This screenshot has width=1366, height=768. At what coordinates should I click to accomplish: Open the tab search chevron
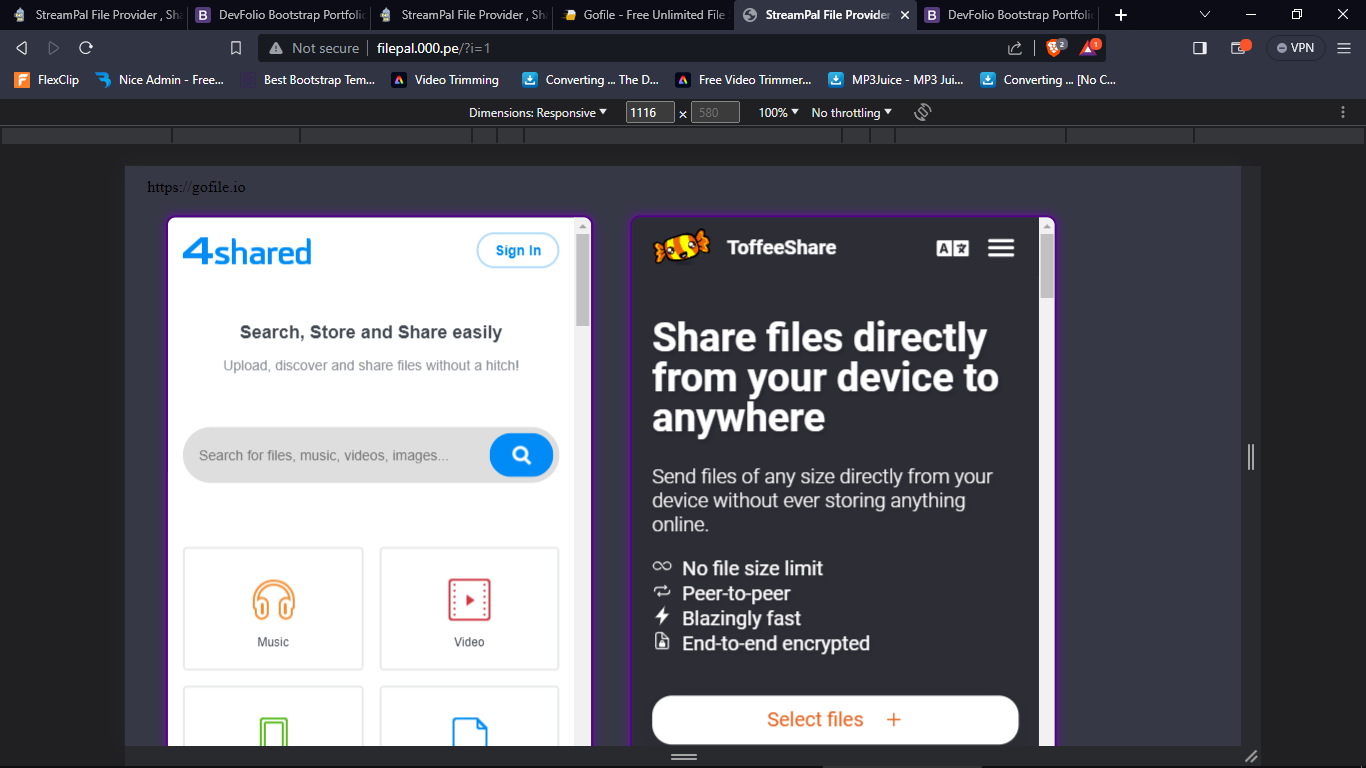click(1204, 15)
